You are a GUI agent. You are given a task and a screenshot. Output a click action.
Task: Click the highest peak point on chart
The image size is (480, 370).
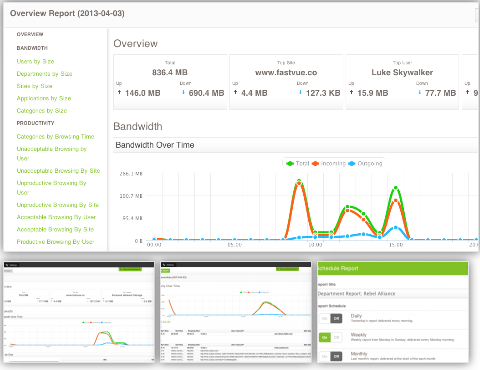tap(299, 181)
